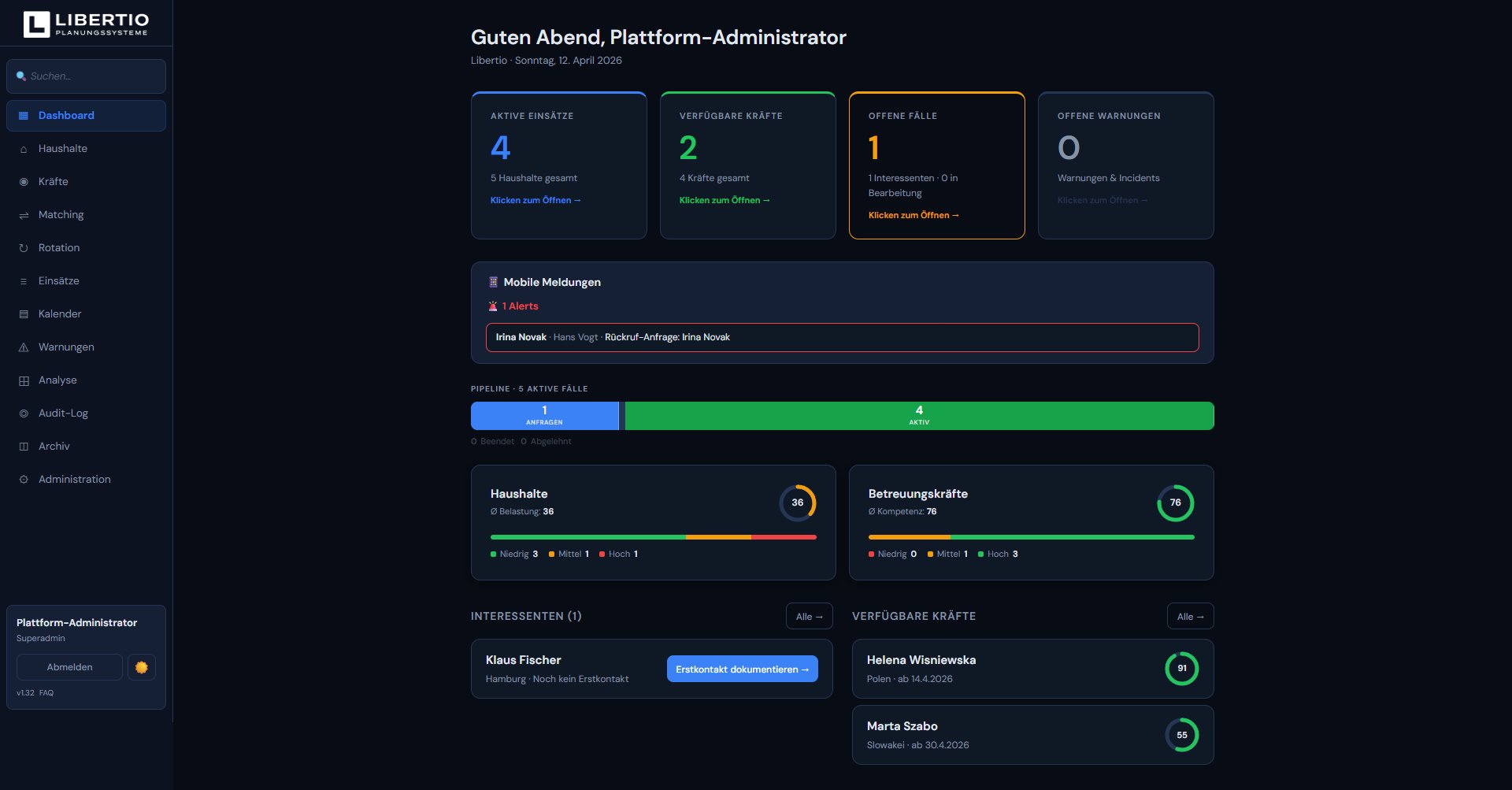Screen dimensions: 1512x790
Task: Open Alle for Interessenten
Action: (x=809, y=616)
